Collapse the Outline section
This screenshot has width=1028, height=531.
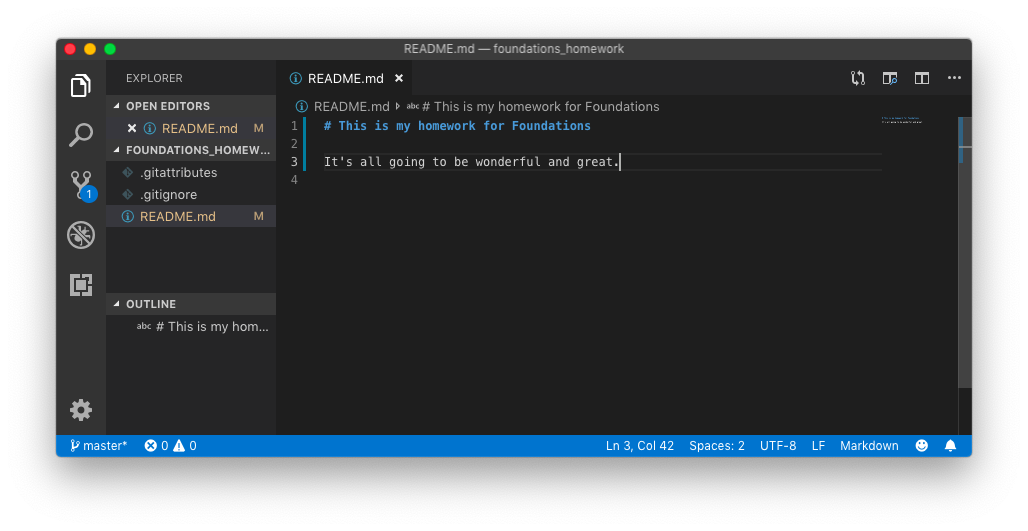[x=191, y=304]
